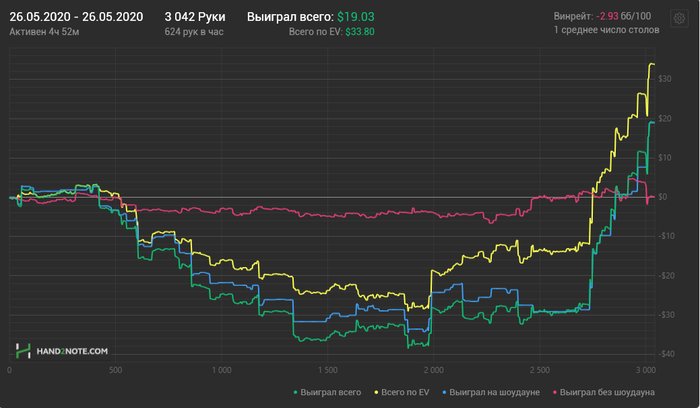Viewport: 700px width, 408px height.
Task: Click the x-axis label 2 000
Action: 433,370
